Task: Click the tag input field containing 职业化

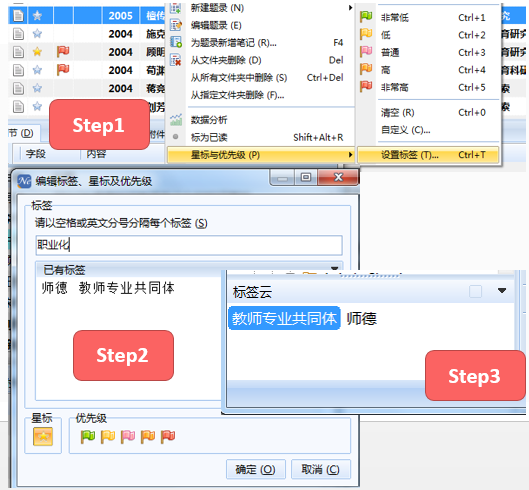Action: 189,245
